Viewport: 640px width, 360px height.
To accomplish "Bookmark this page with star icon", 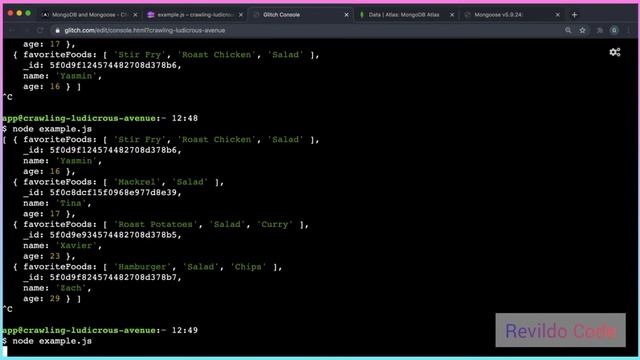I will [x=582, y=30].
